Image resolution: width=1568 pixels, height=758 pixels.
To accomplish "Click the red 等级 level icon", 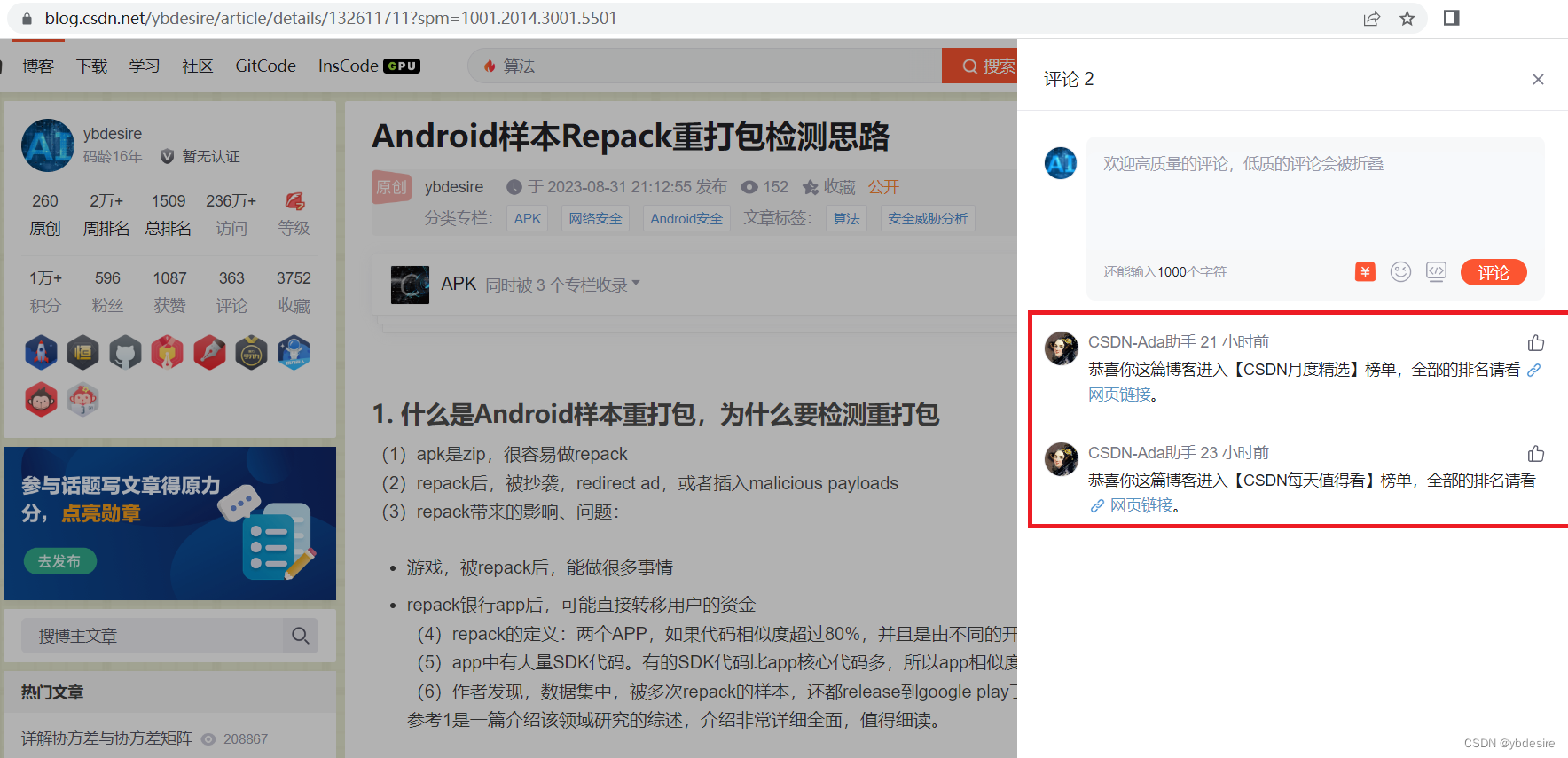I will (x=294, y=201).
